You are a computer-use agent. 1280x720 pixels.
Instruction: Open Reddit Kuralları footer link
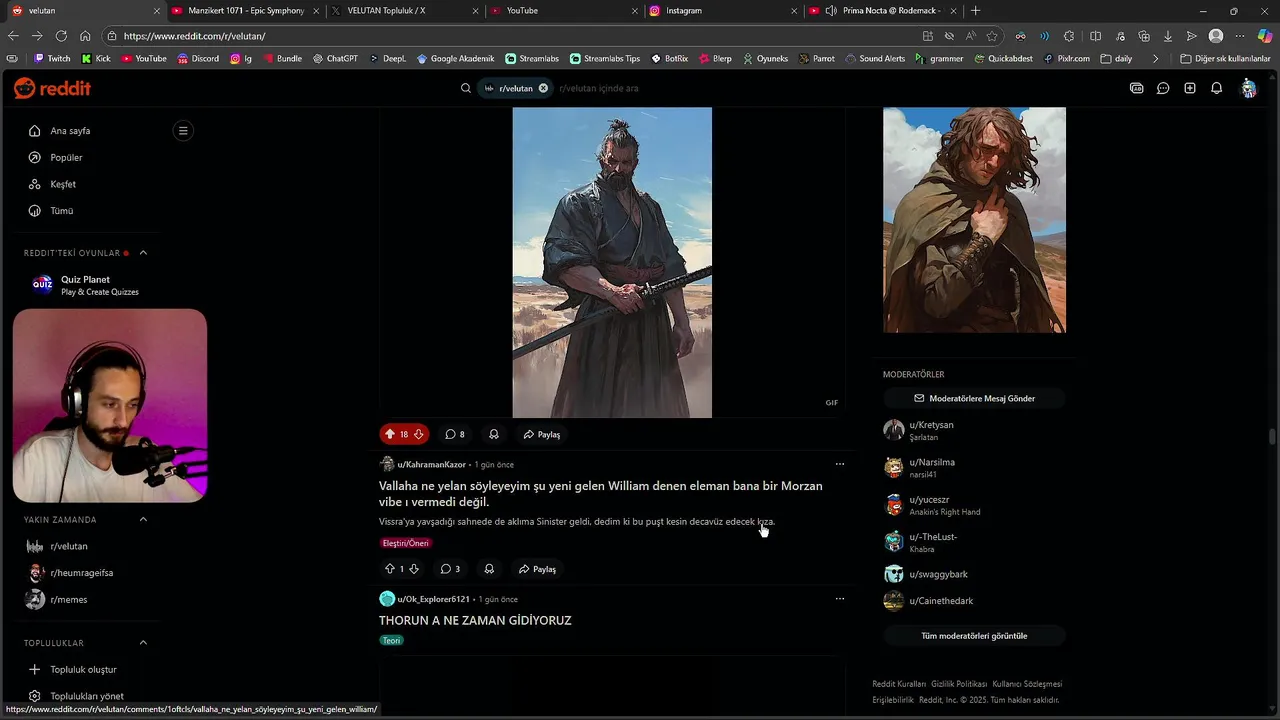point(899,684)
